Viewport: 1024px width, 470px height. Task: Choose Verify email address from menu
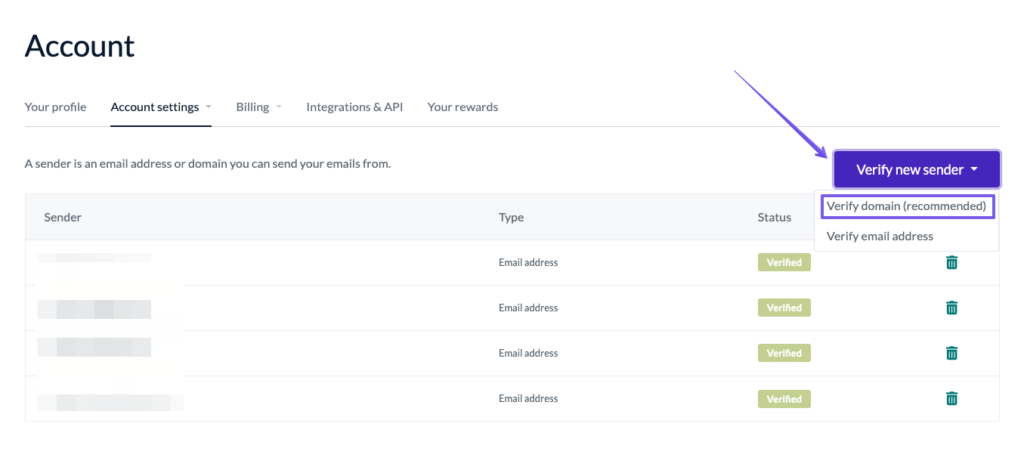tap(879, 236)
